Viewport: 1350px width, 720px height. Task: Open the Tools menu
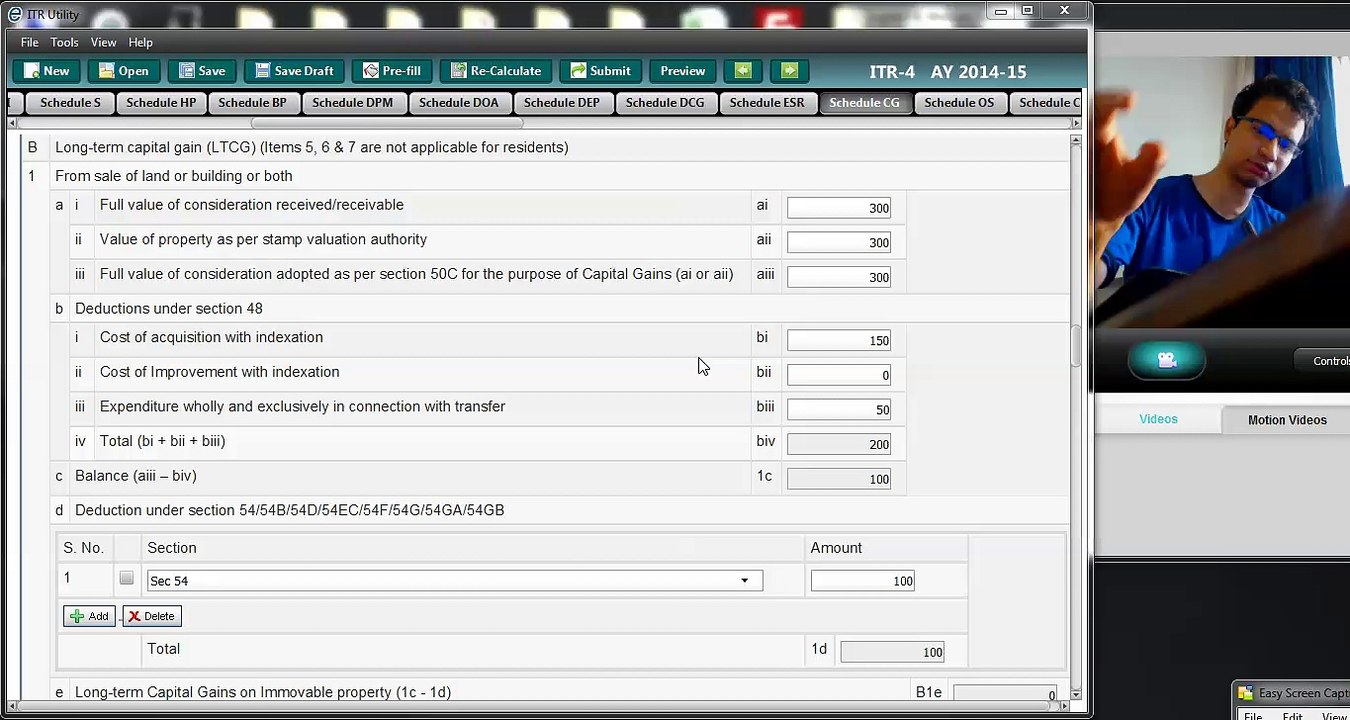point(64,42)
